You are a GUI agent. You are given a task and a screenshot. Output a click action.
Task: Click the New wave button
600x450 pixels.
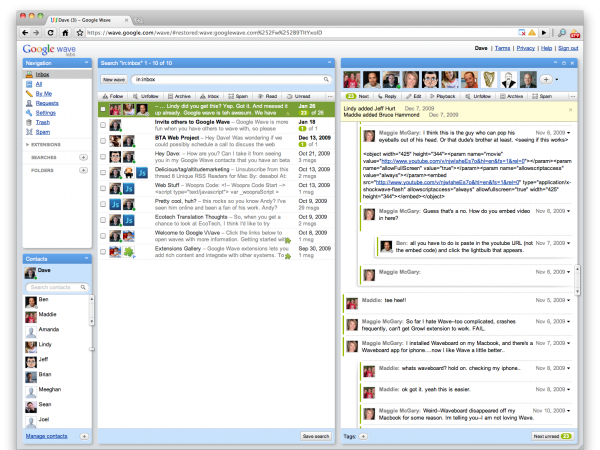tap(114, 80)
